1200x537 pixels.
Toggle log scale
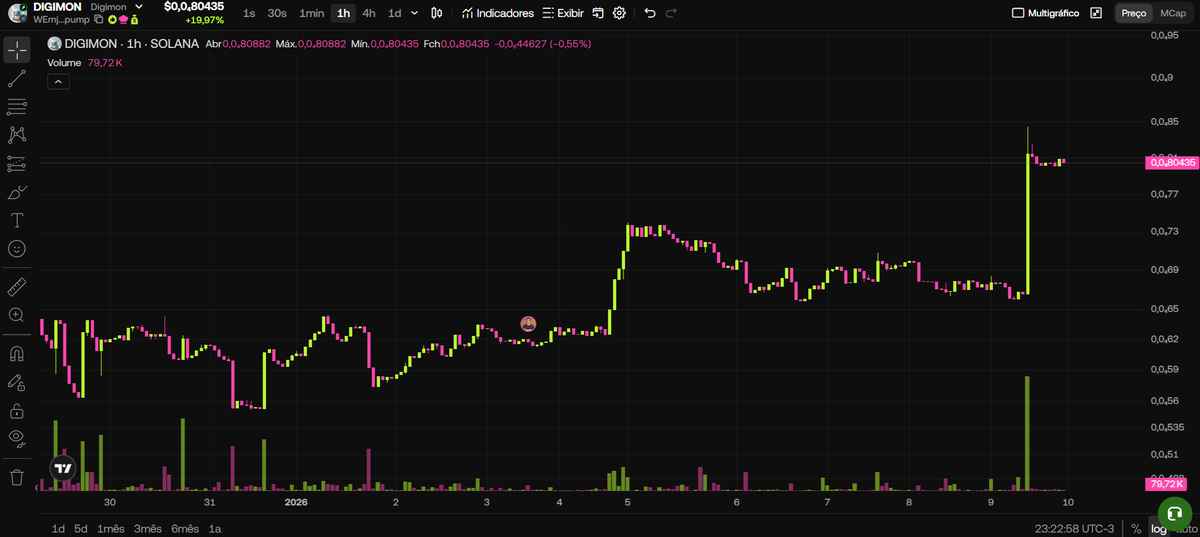1158,528
